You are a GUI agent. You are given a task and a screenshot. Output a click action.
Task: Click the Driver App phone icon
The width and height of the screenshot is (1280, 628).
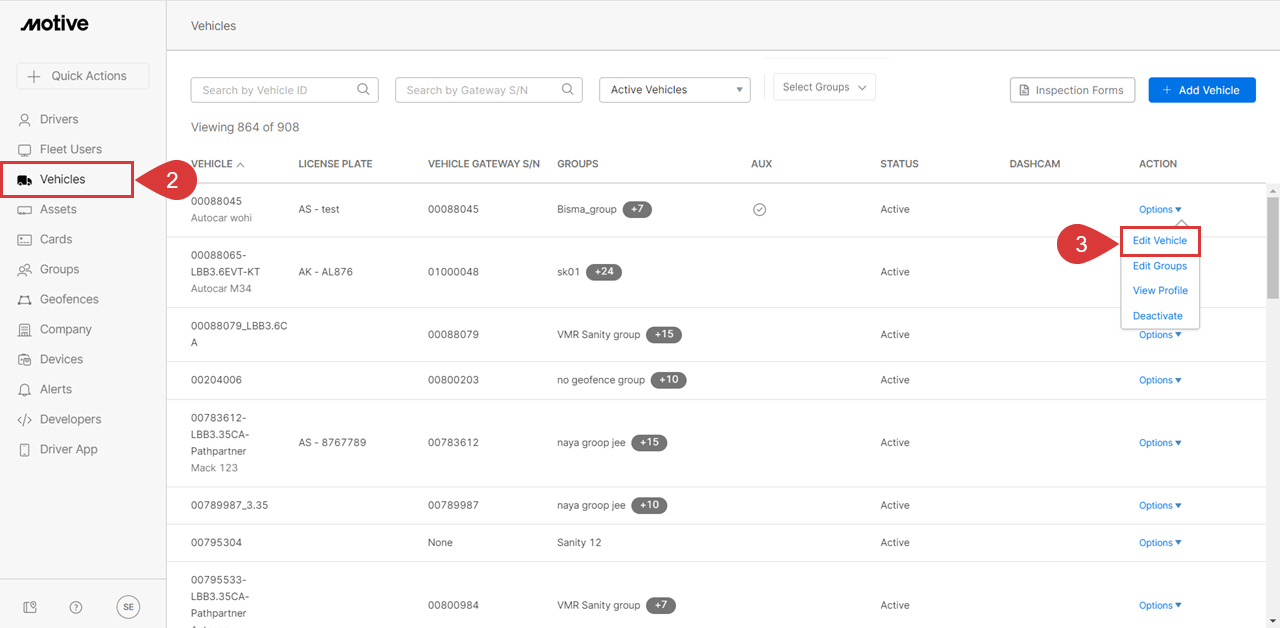tap(25, 449)
